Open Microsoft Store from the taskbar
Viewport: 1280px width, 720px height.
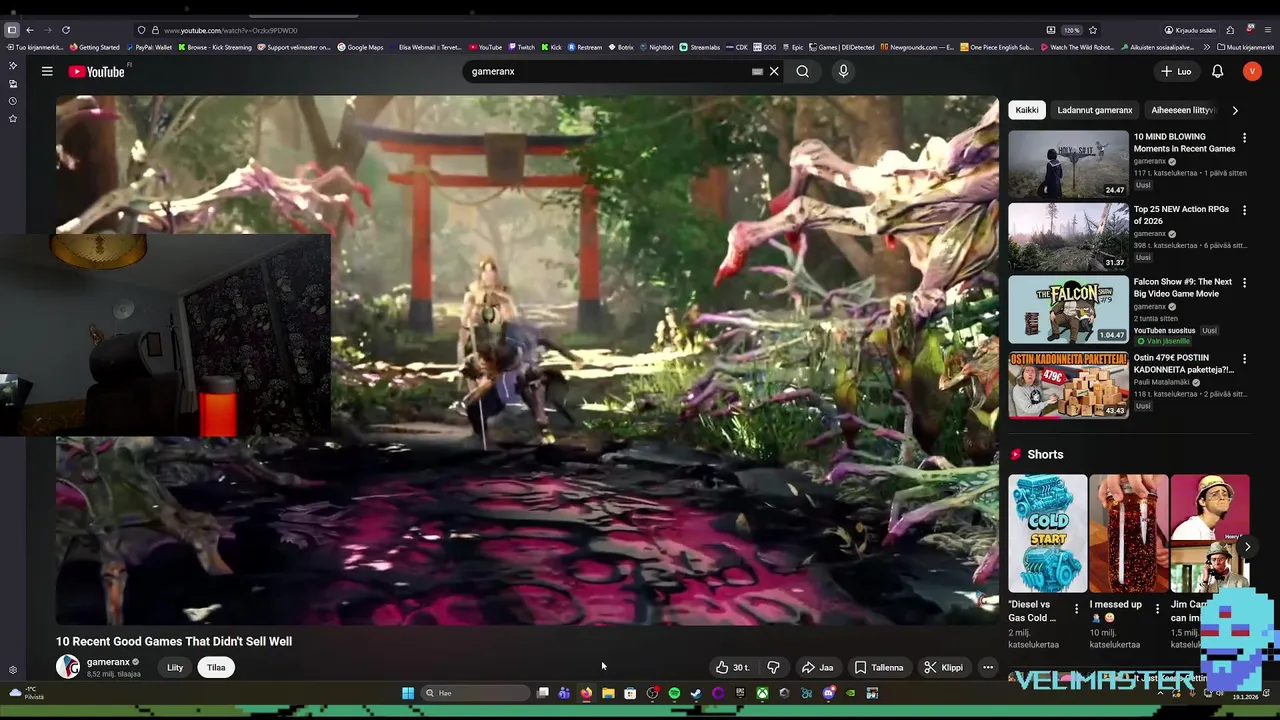coord(630,693)
